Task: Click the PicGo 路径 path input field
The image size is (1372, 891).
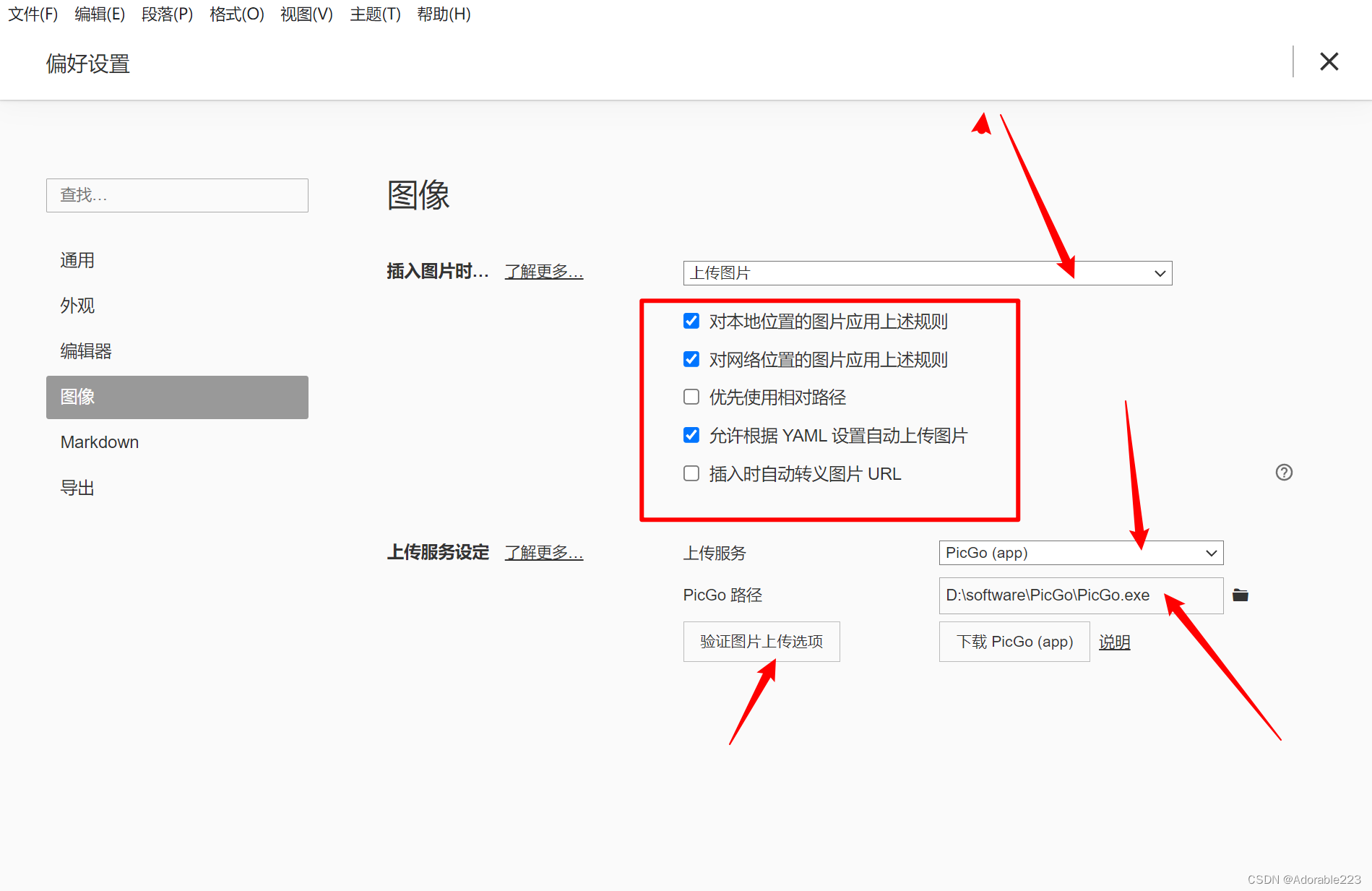Action: [x=1081, y=595]
